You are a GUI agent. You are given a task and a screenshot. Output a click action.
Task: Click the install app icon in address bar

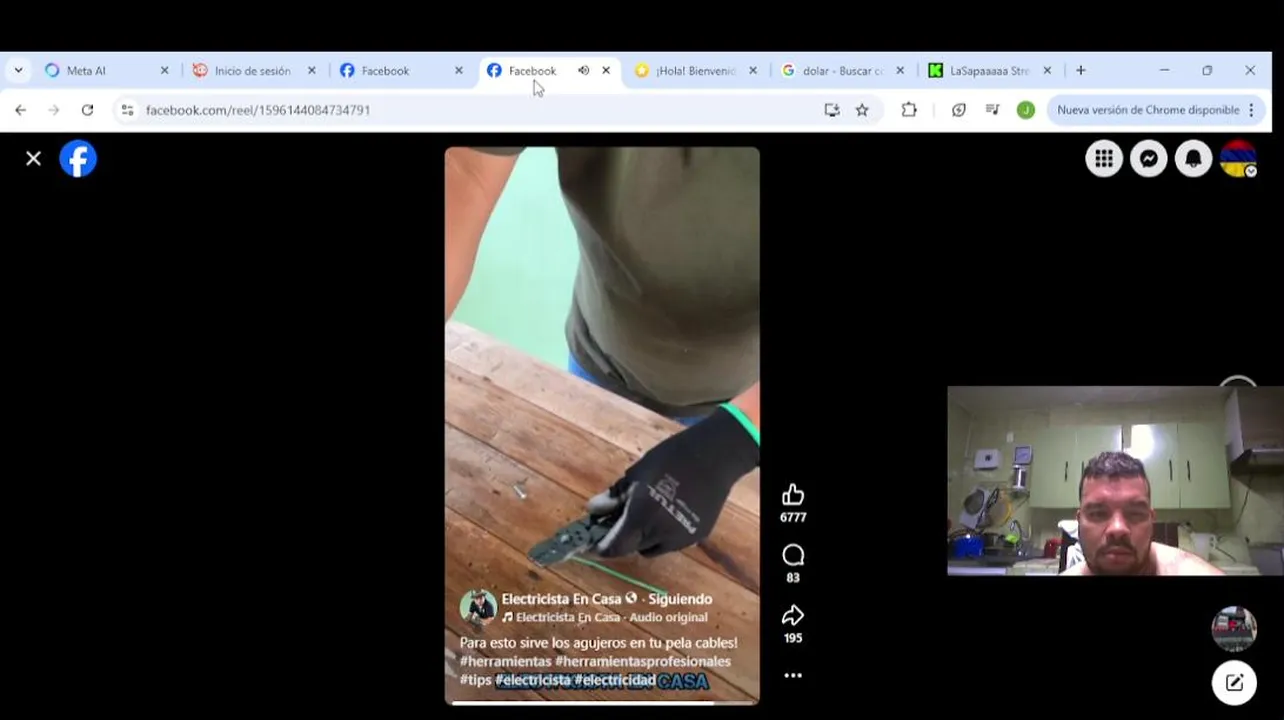[x=832, y=110]
